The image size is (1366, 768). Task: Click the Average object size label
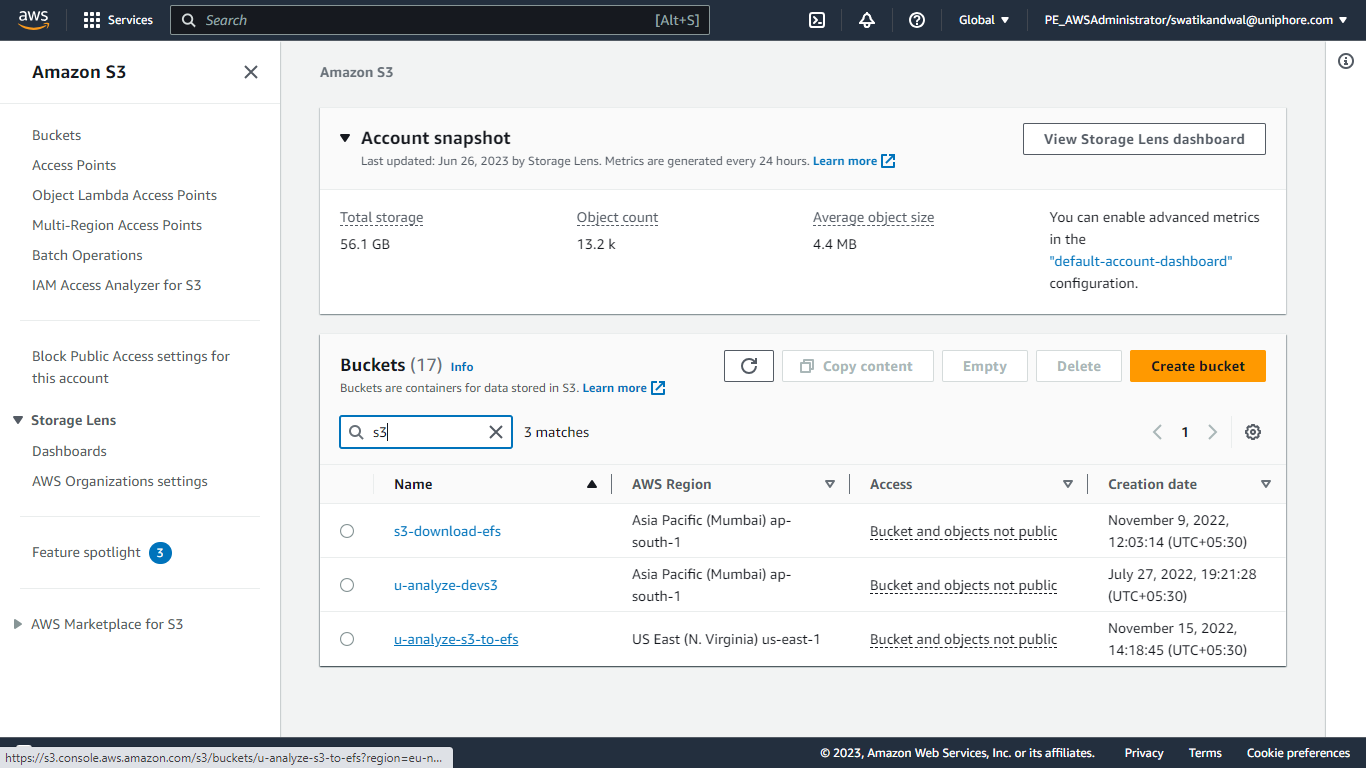tap(873, 217)
